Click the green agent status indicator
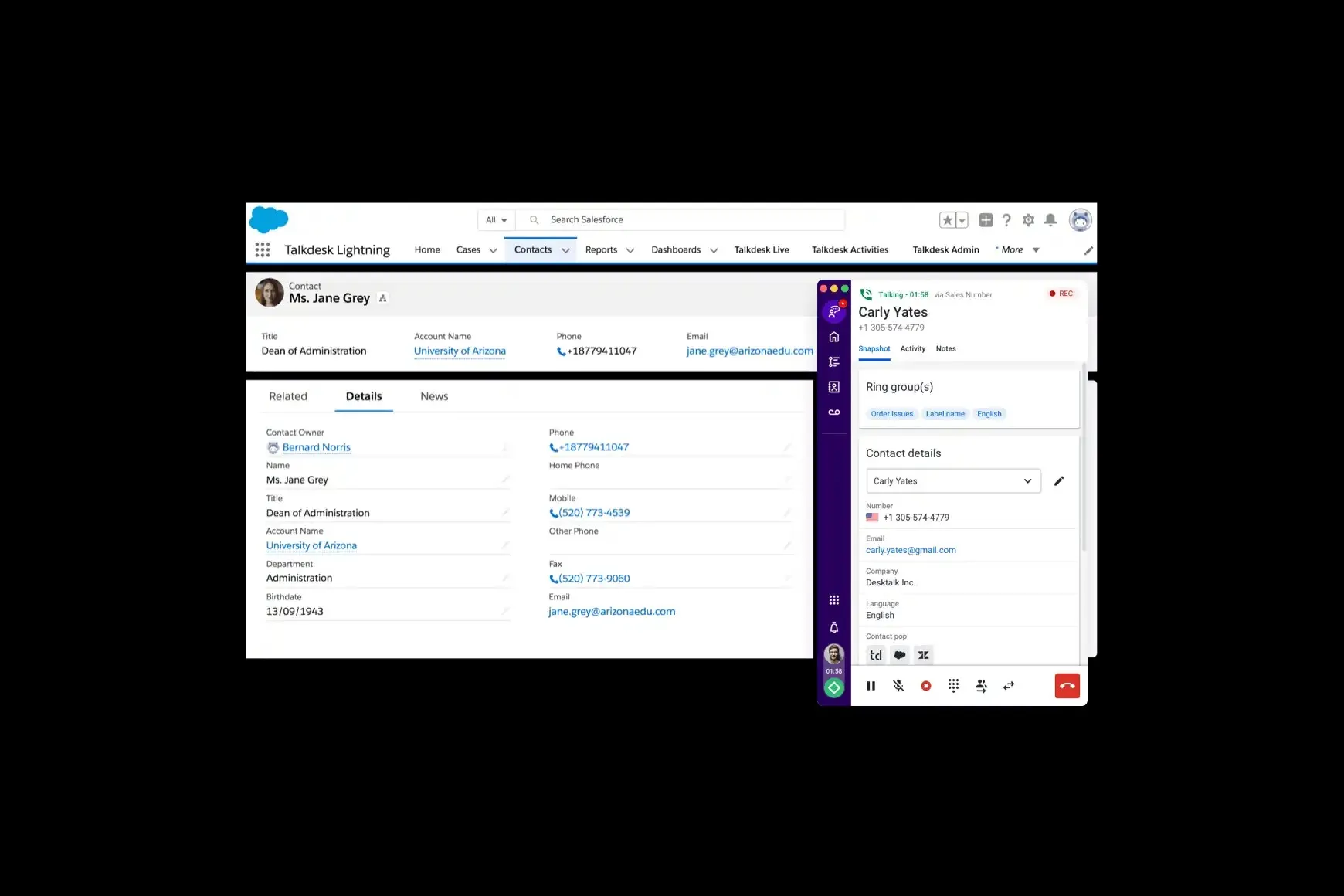Screen dimensions: 1344x896 (x=834, y=687)
